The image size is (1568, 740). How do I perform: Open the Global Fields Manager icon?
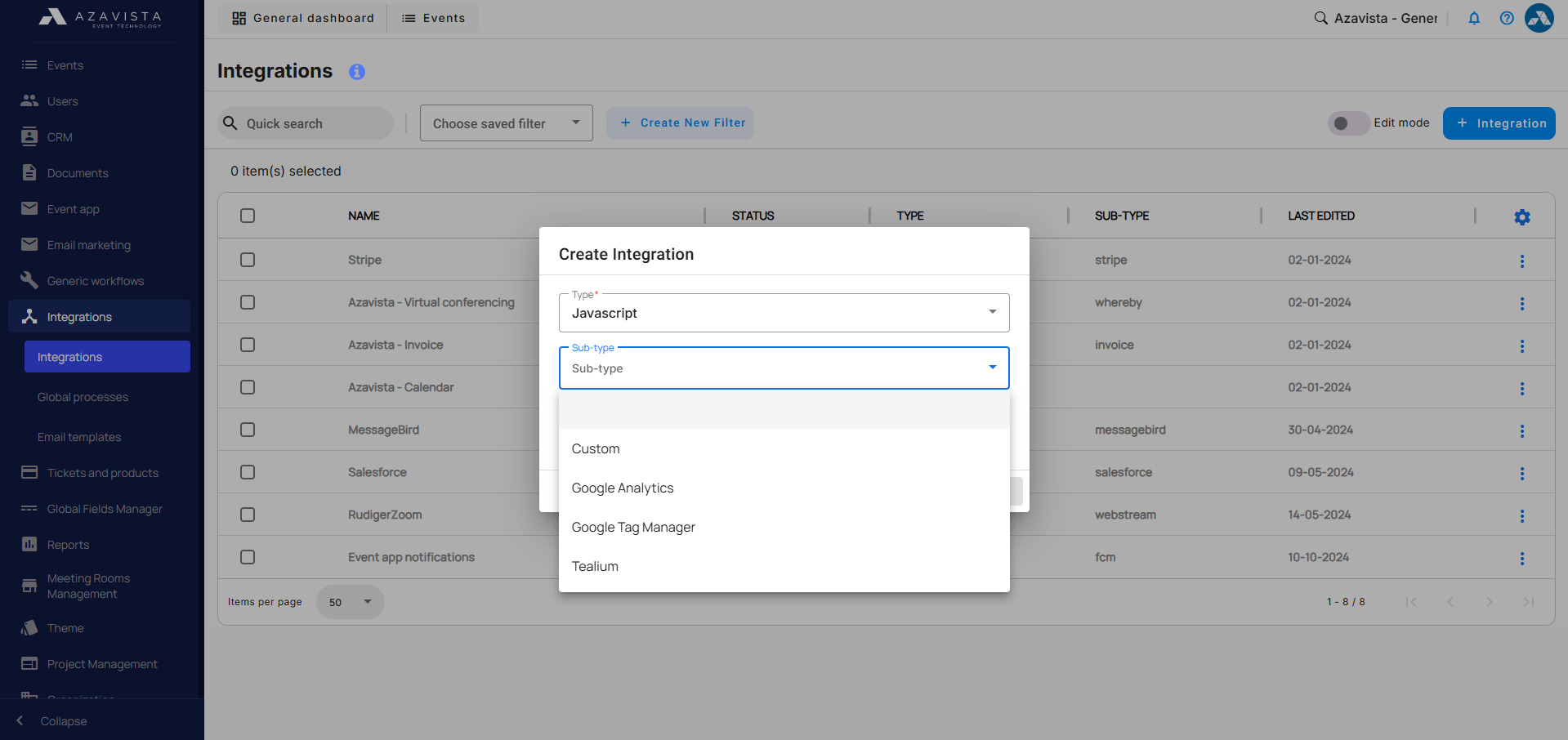pos(29,508)
